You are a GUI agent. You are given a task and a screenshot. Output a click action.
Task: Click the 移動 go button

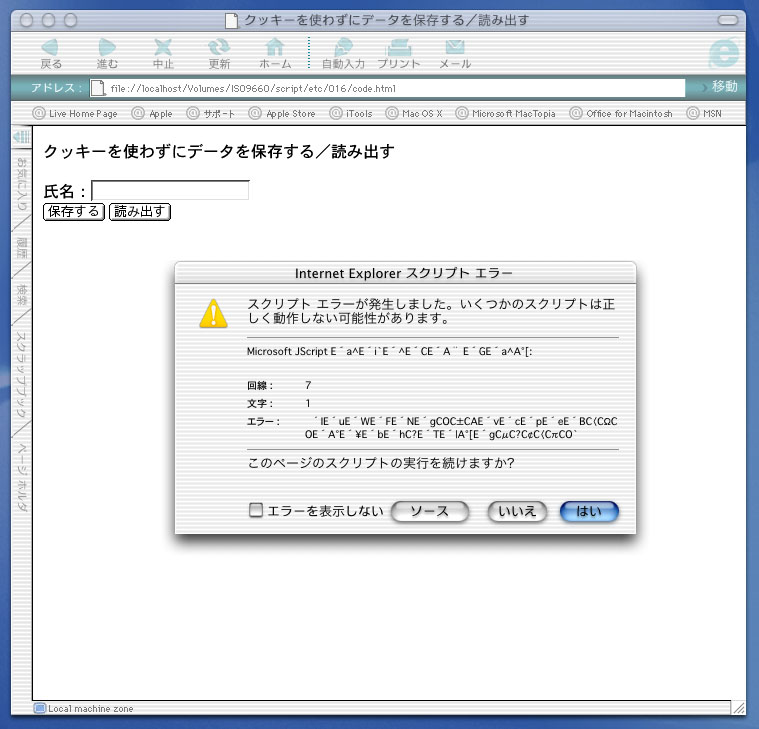tap(720, 87)
